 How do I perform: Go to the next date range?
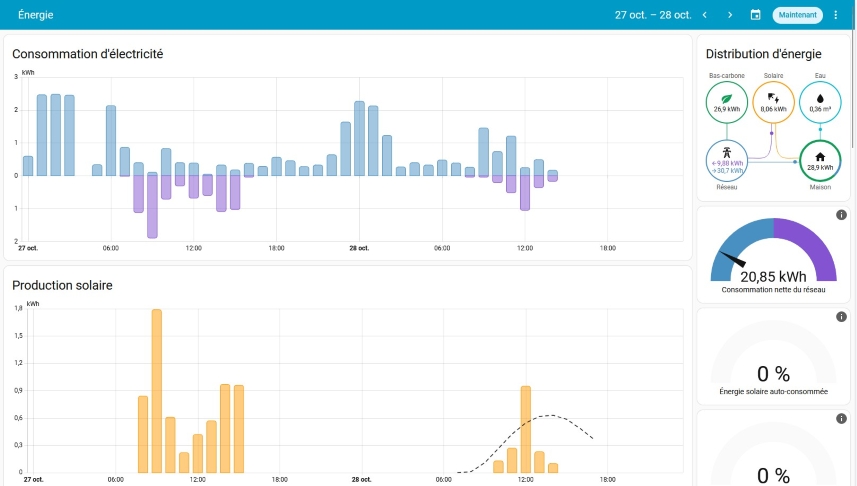coord(730,15)
